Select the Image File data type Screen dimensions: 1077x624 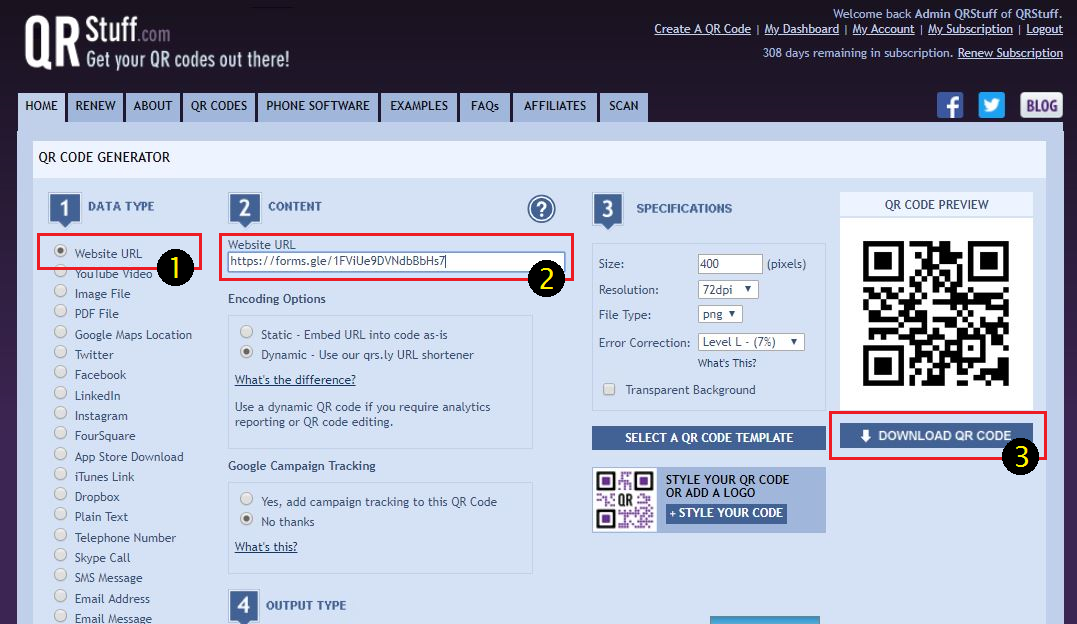[60, 291]
